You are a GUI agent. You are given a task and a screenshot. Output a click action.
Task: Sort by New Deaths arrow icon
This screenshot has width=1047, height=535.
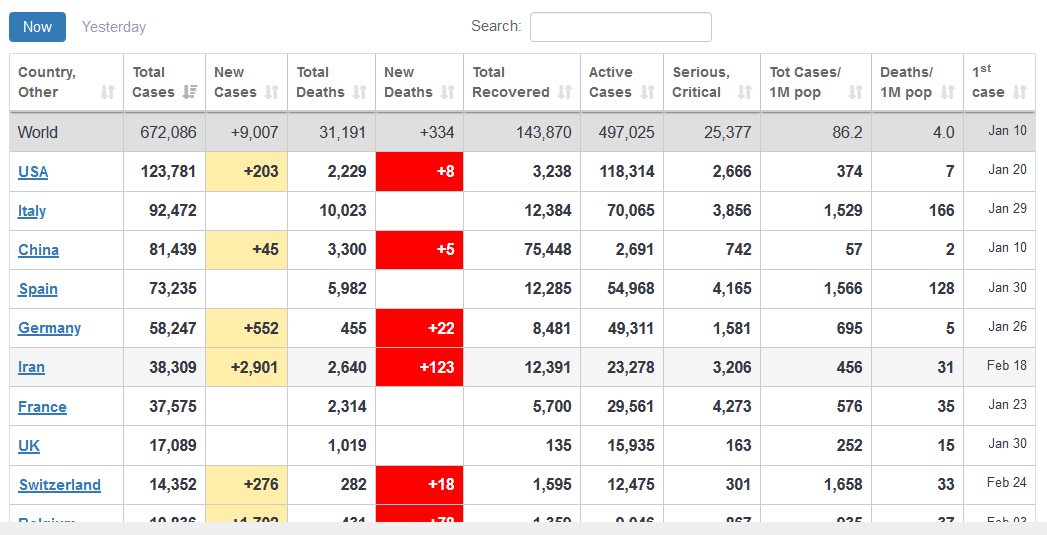[448, 92]
